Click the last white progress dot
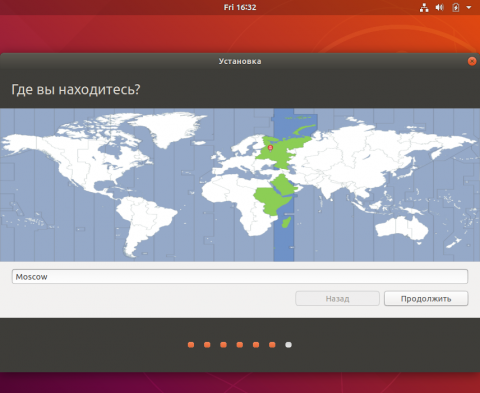 click(x=289, y=345)
